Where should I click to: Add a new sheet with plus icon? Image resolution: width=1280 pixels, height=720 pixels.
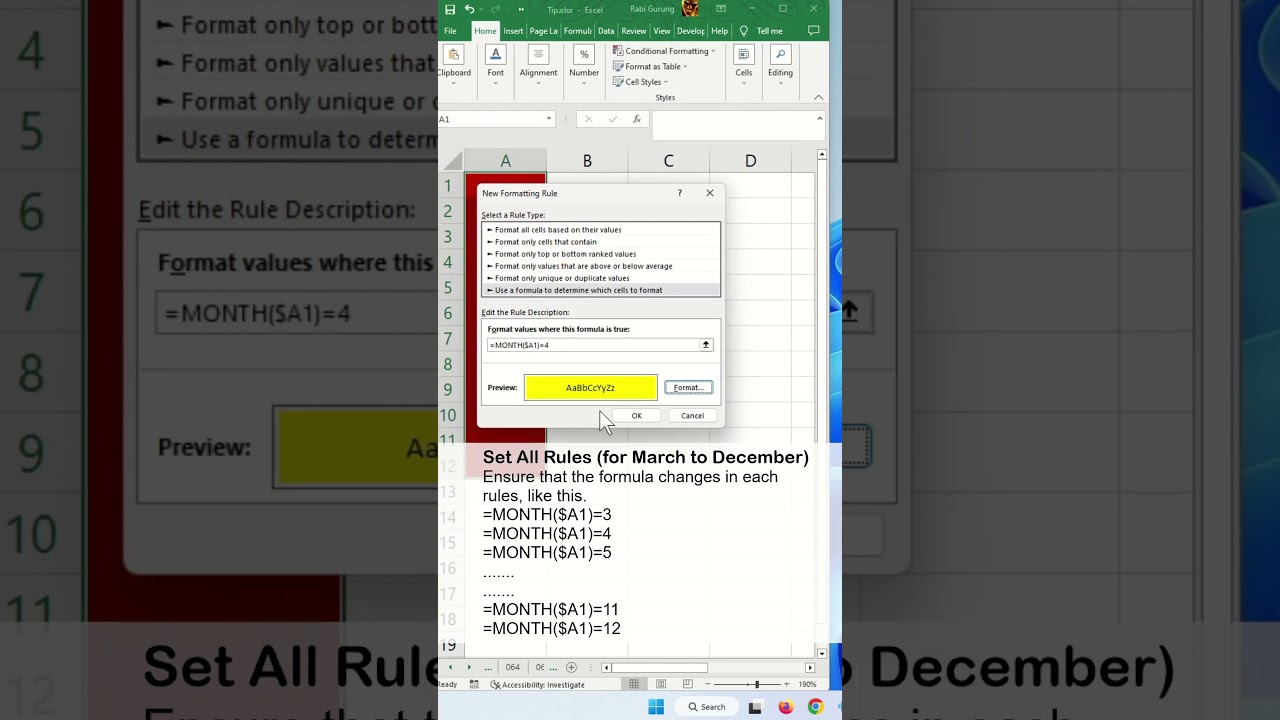pyautogui.click(x=571, y=667)
